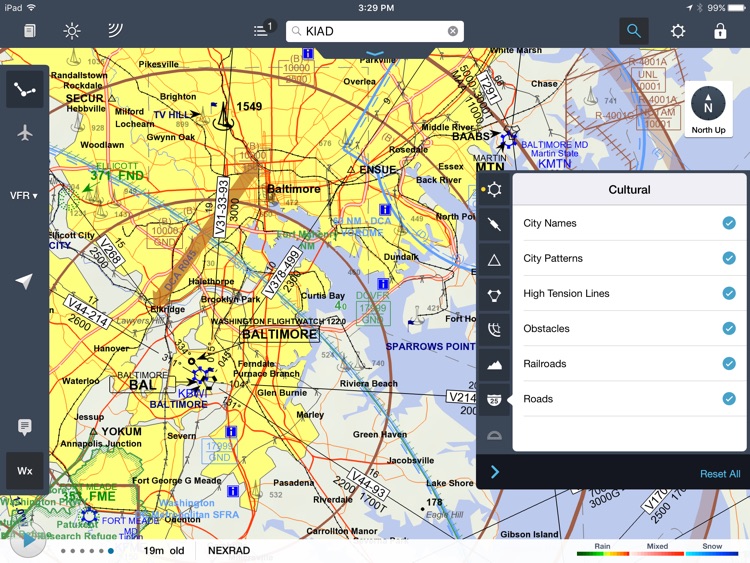Toggle City Names checkmark

click(x=729, y=223)
